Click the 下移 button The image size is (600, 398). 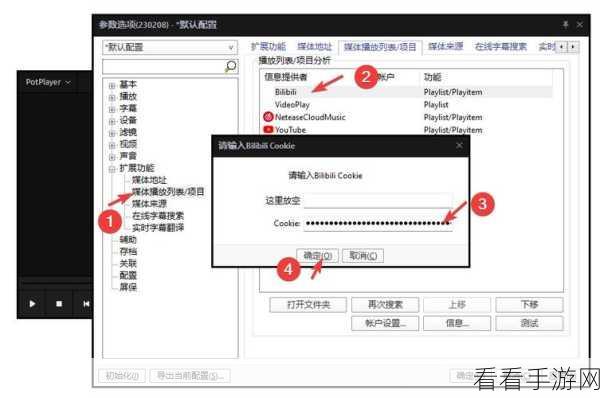[530, 305]
